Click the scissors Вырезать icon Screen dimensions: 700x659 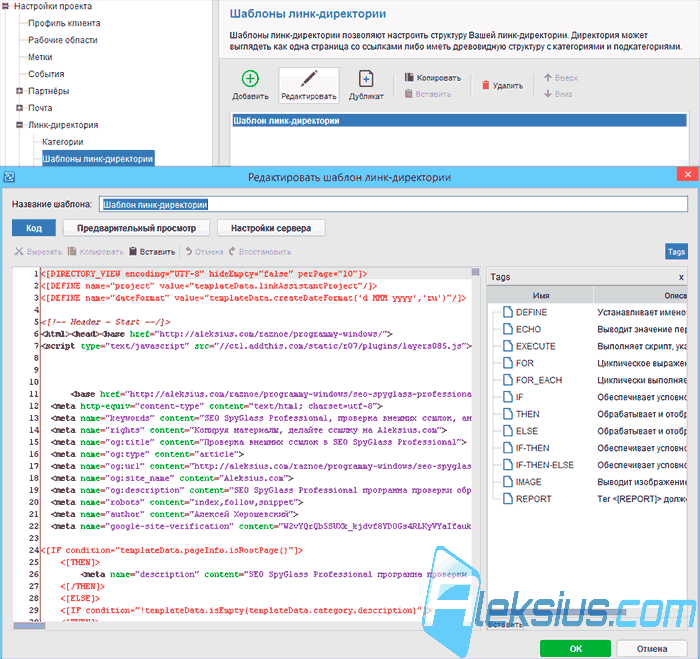19,251
